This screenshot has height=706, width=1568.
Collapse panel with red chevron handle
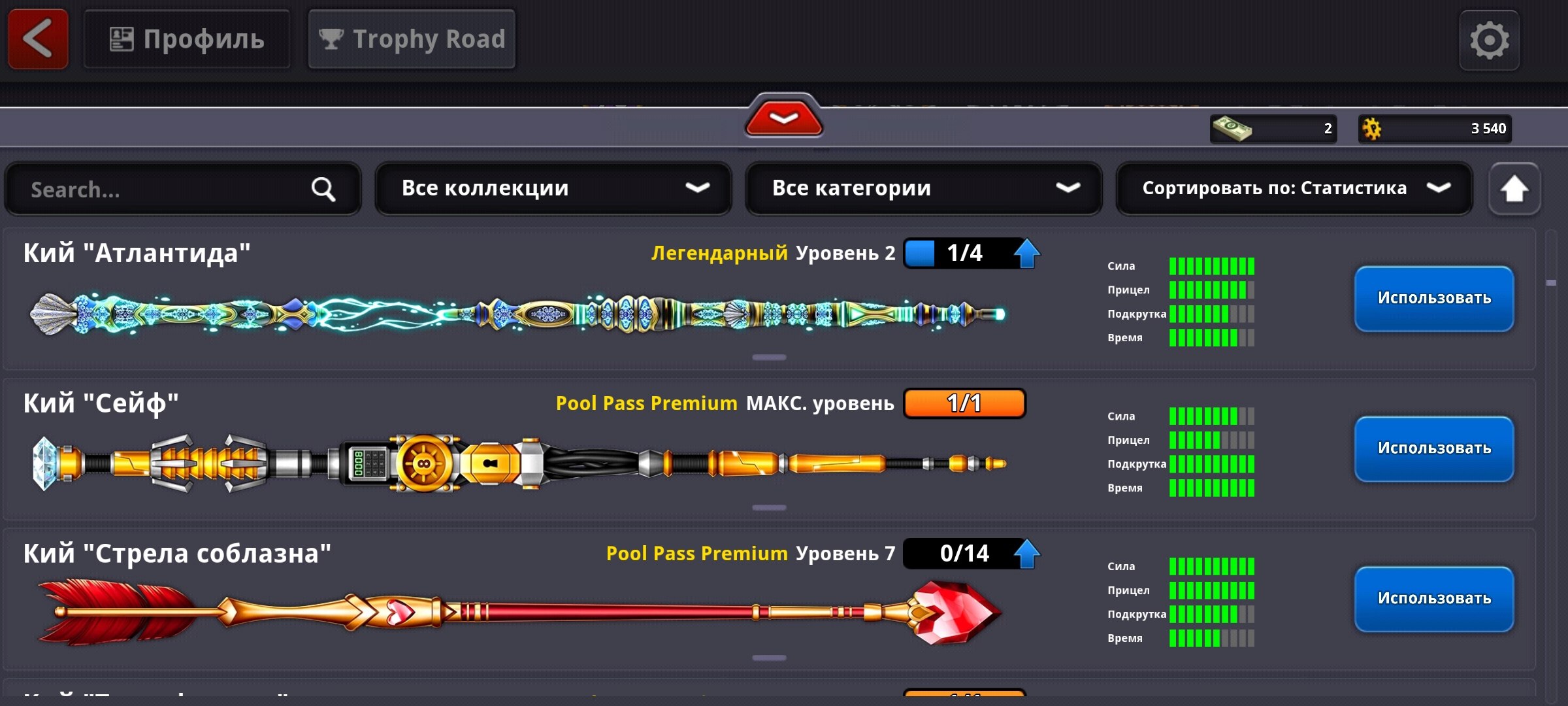click(783, 117)
